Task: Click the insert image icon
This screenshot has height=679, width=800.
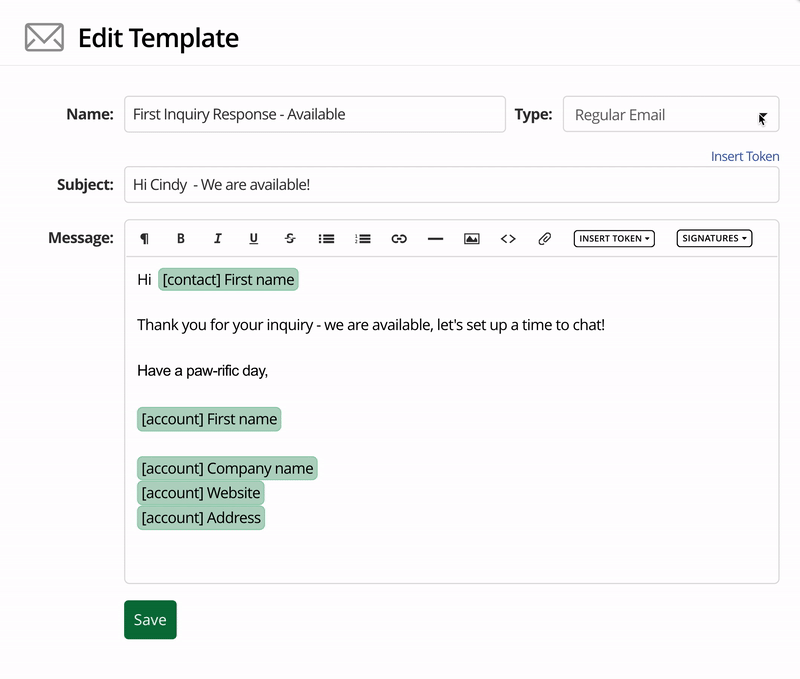Action: point(472,239)
